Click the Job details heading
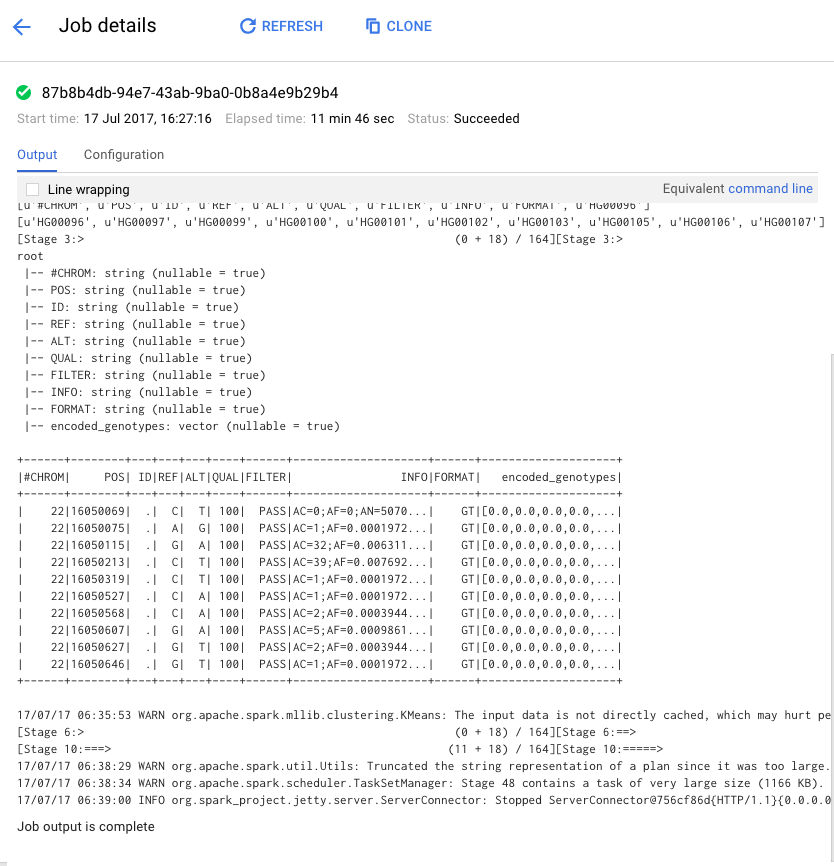 pyautogui.click(x=107, y=26)
